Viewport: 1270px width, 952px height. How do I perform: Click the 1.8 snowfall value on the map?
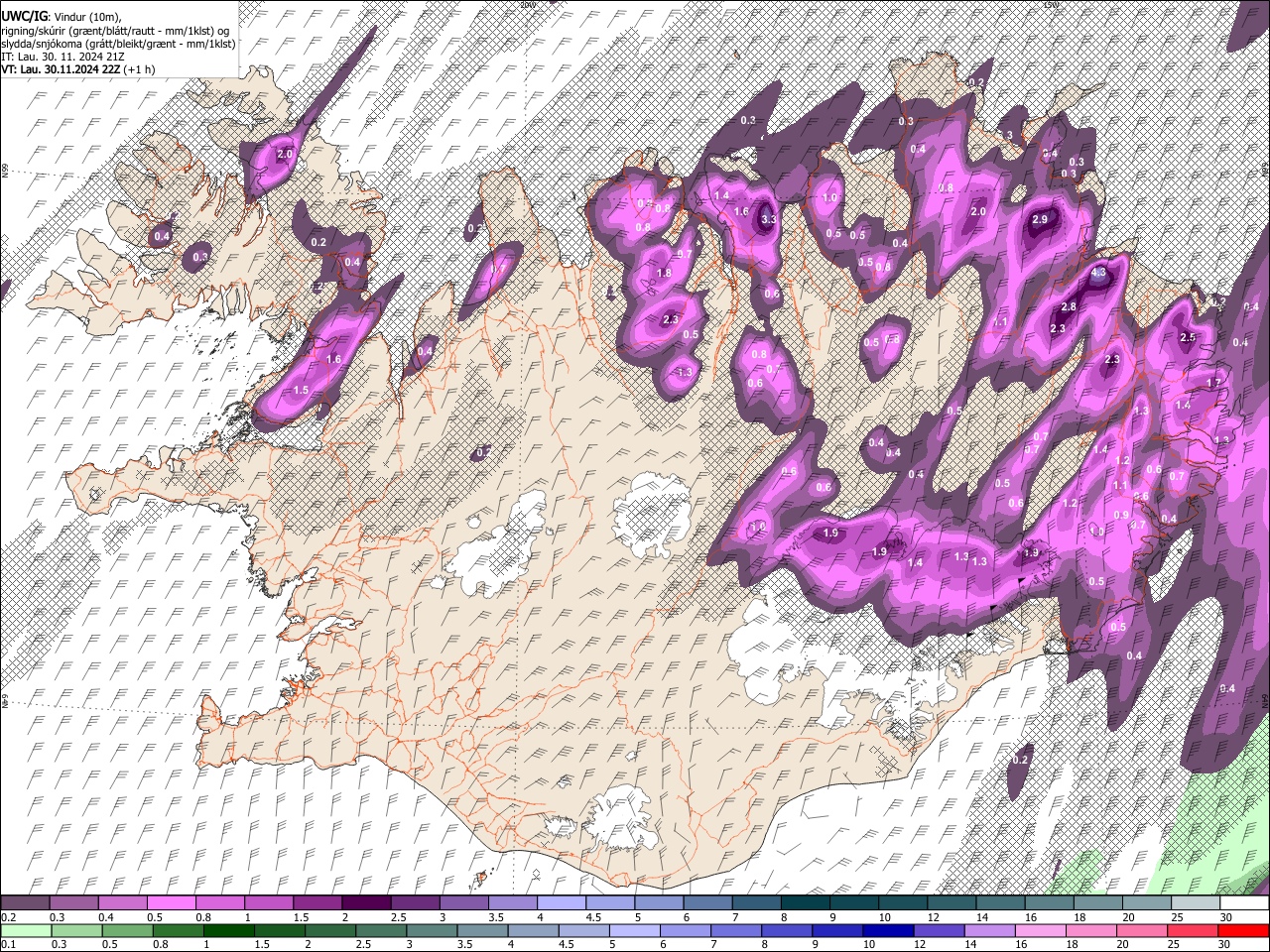point(665,273)
